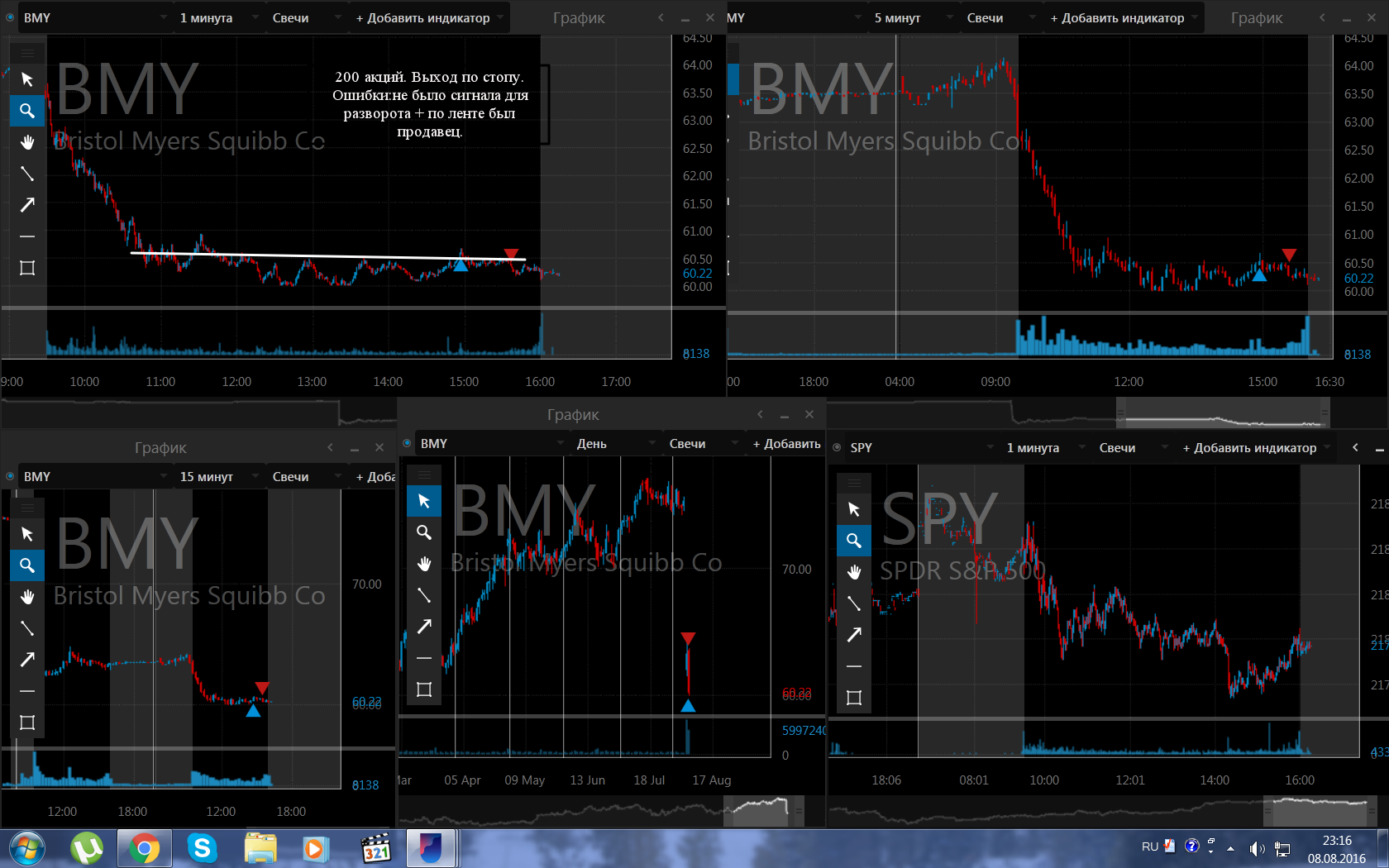Select the pointer cursor tool in daily chart
This screenshot has height=868, width=1389.
[x=424, y=501]
